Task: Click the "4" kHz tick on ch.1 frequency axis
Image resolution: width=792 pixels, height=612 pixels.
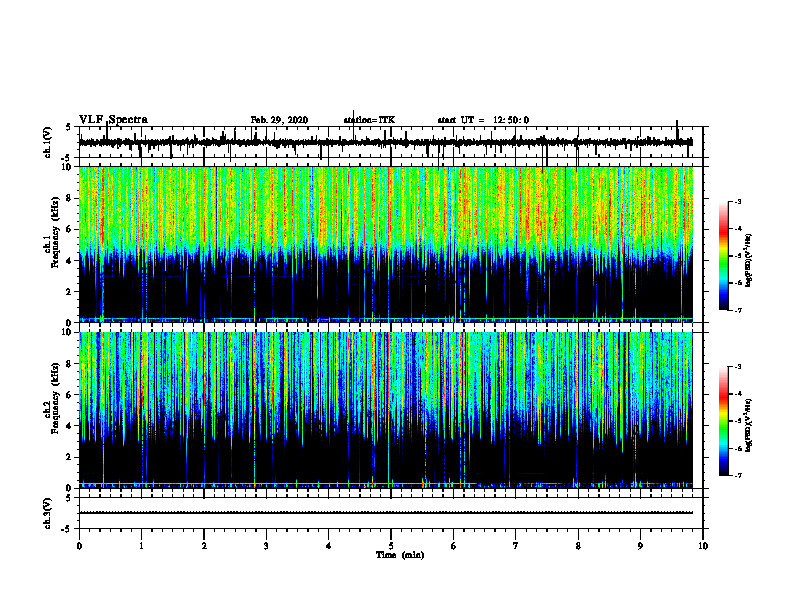Action: pos(70,261)
